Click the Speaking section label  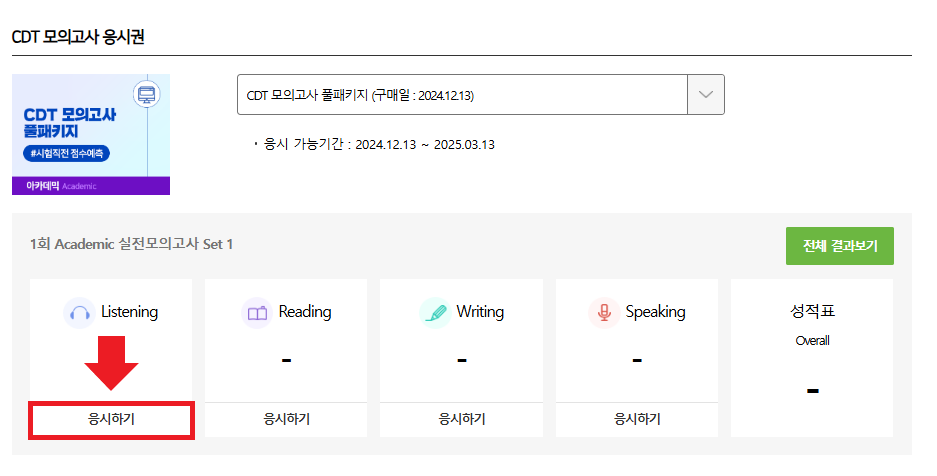[x=656, y=312]
